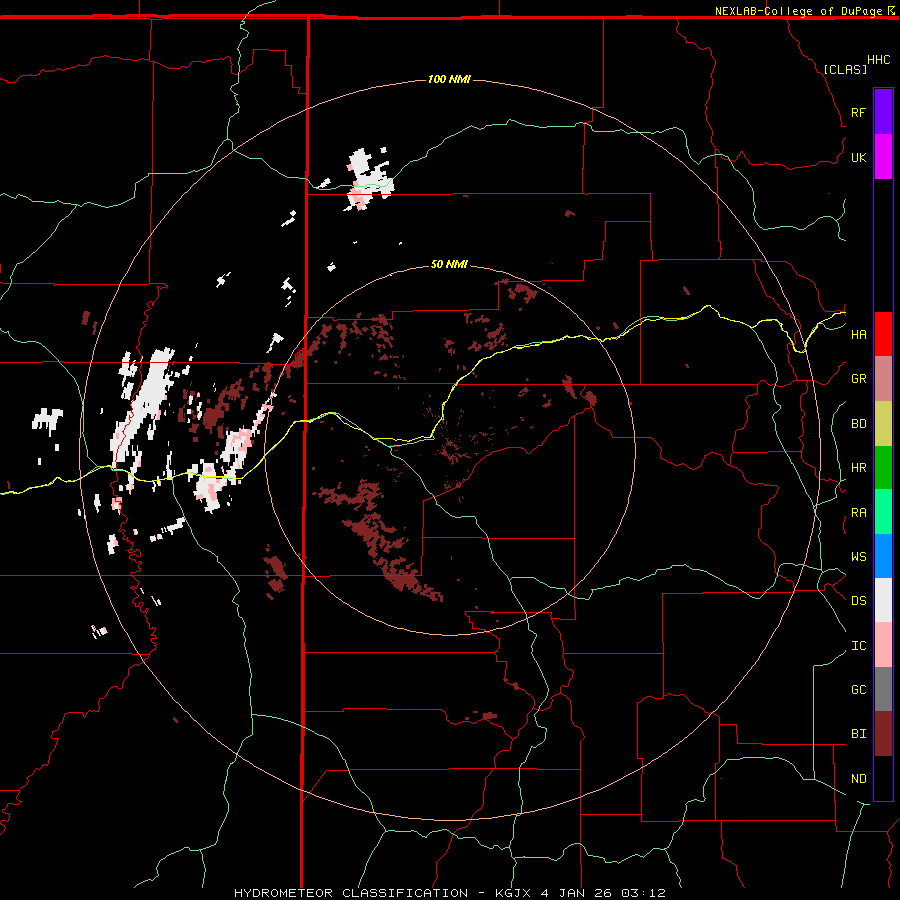Click the 'UK' legend label

[858, 157]
